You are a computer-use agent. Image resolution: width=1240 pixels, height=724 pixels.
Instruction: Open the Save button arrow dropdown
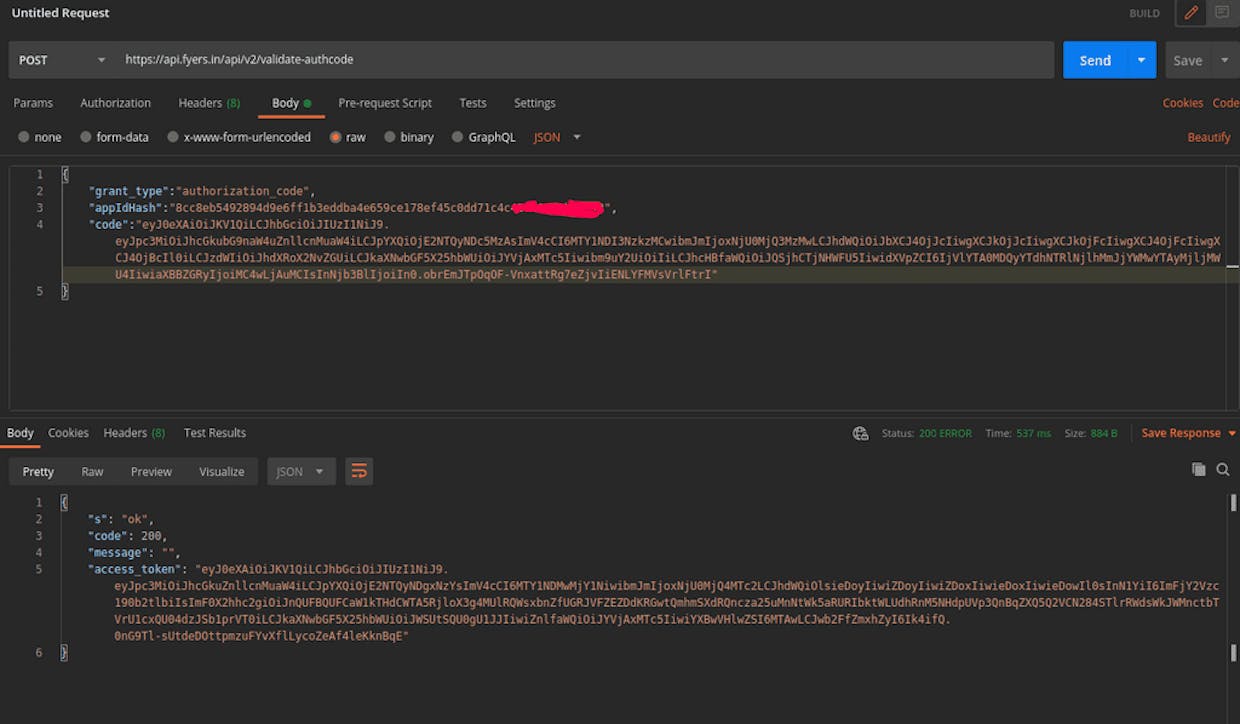pos(1225,60)
